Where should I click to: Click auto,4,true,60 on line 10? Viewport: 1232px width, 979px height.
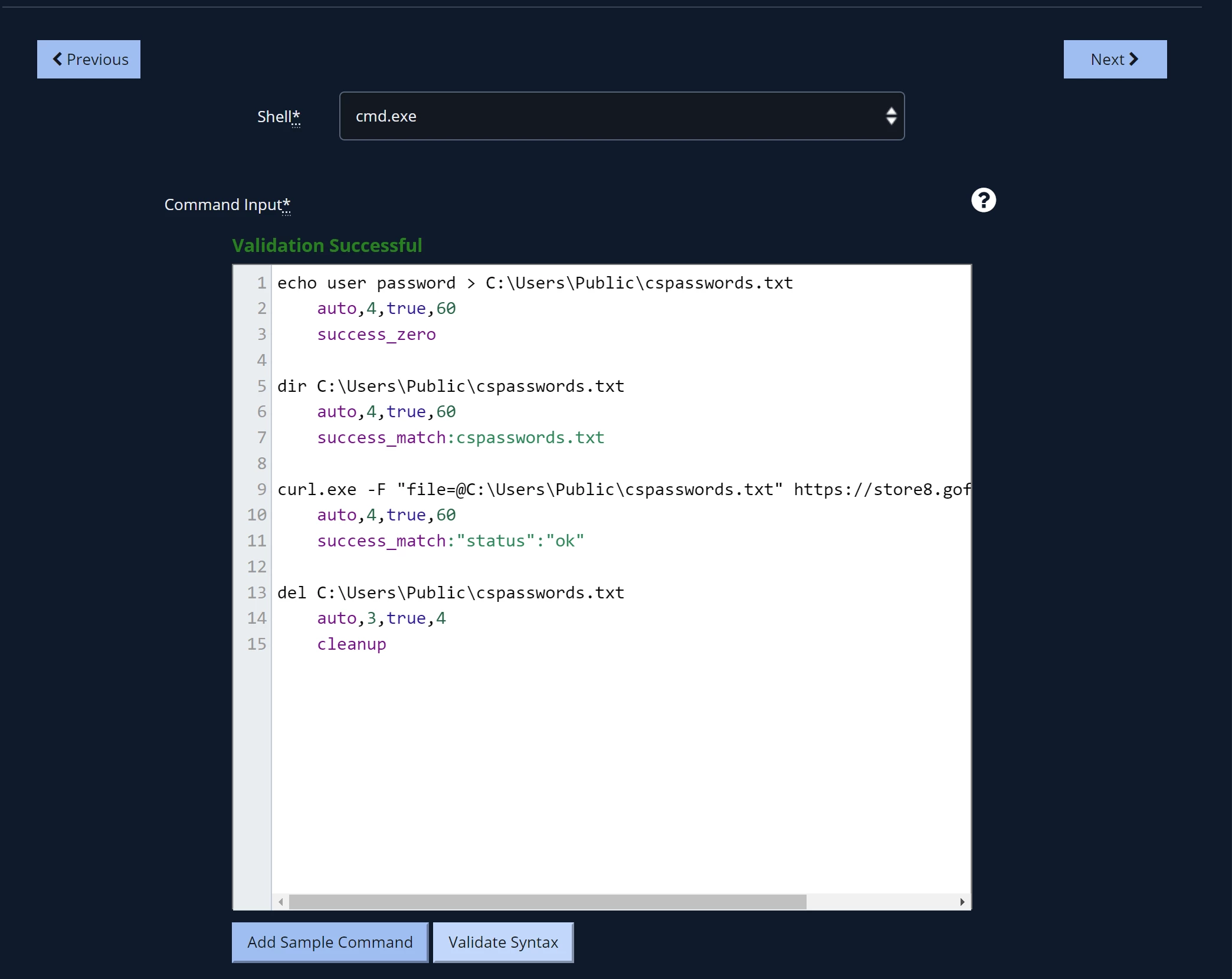point(386,515)
